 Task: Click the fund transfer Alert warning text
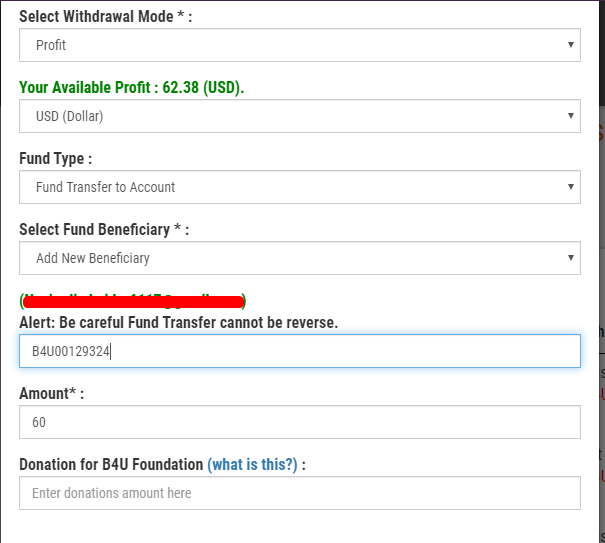[x=178, y=322]
